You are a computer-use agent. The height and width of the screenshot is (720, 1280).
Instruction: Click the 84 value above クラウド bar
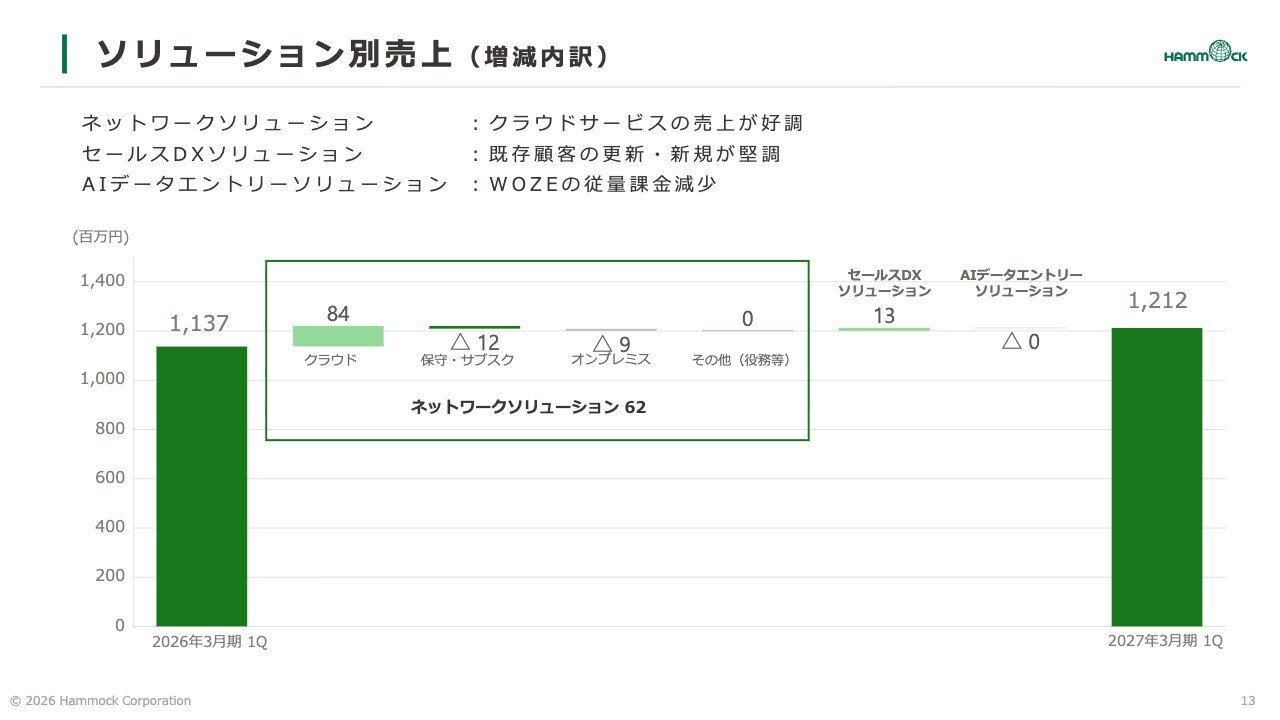338,314
